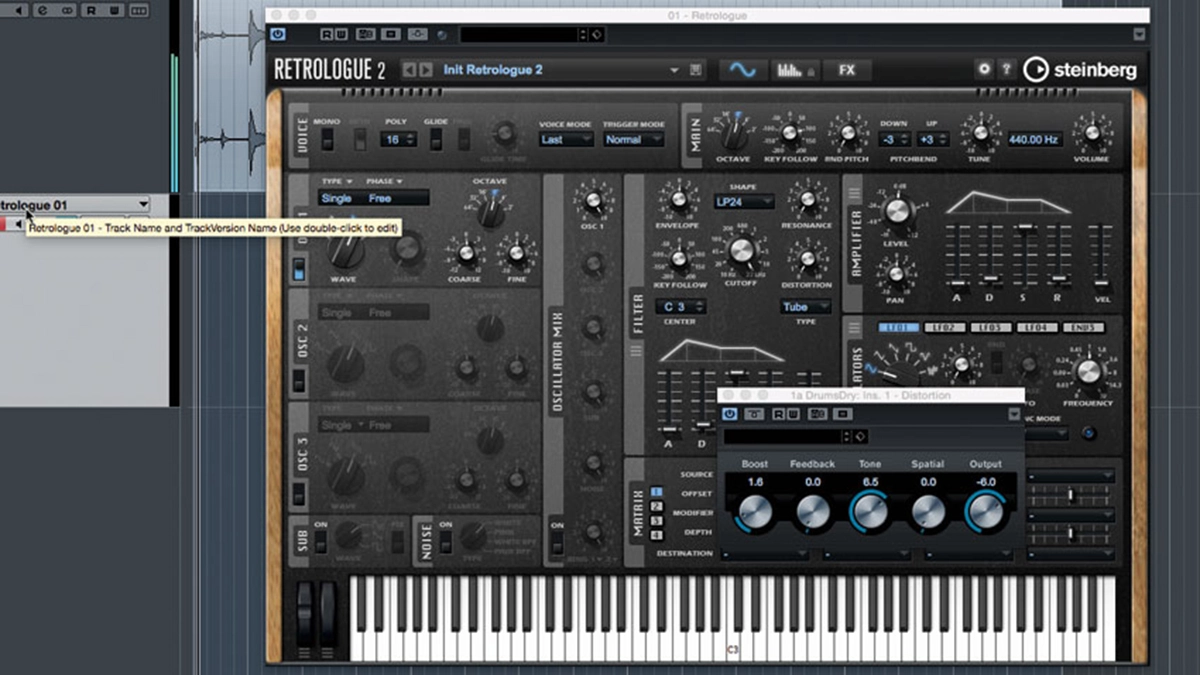Click A/B compare icon in Retrologue toolbar
The height and width of the screenshot is (675, 1200).
366,34
